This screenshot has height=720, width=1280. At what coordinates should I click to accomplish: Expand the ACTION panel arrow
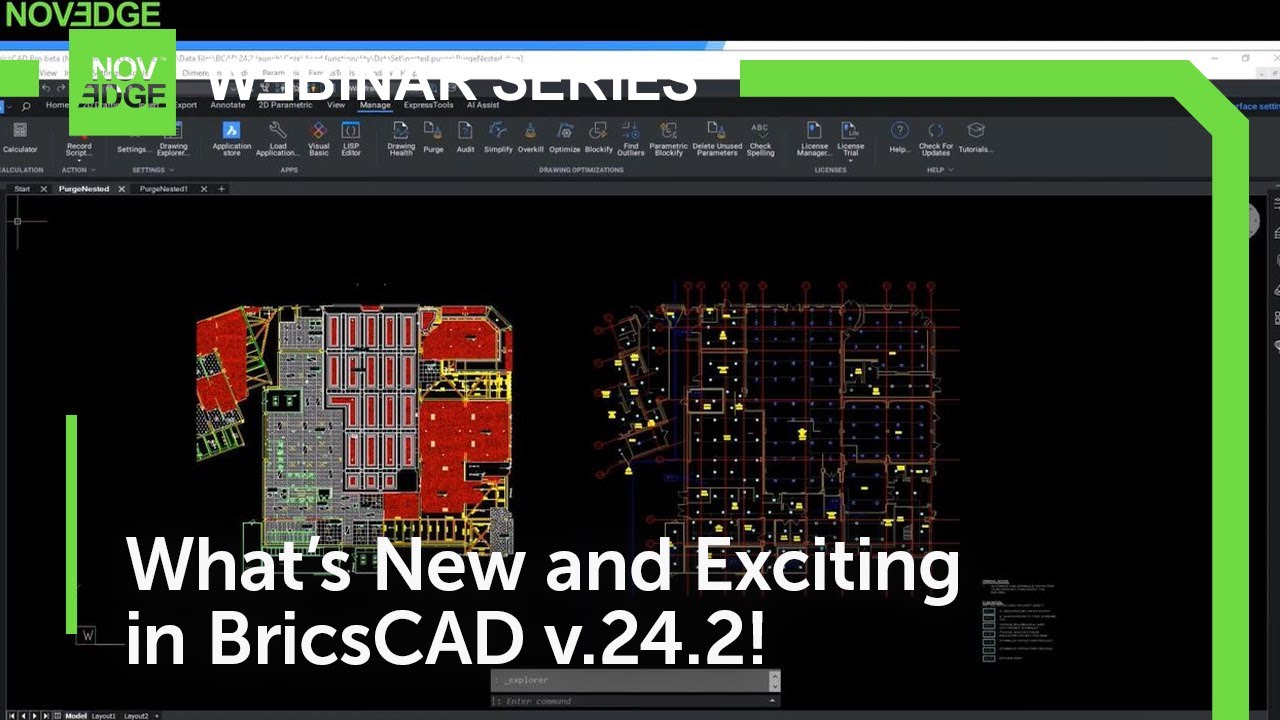tap(93, 170)
